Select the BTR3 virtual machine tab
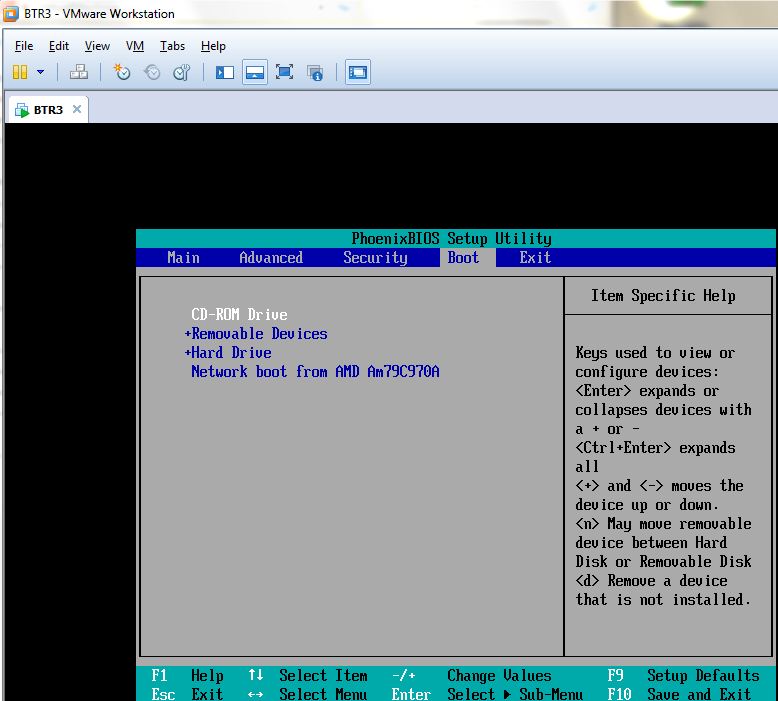The height and width of the screenshot is (701, 778). [x=47, y=110]
